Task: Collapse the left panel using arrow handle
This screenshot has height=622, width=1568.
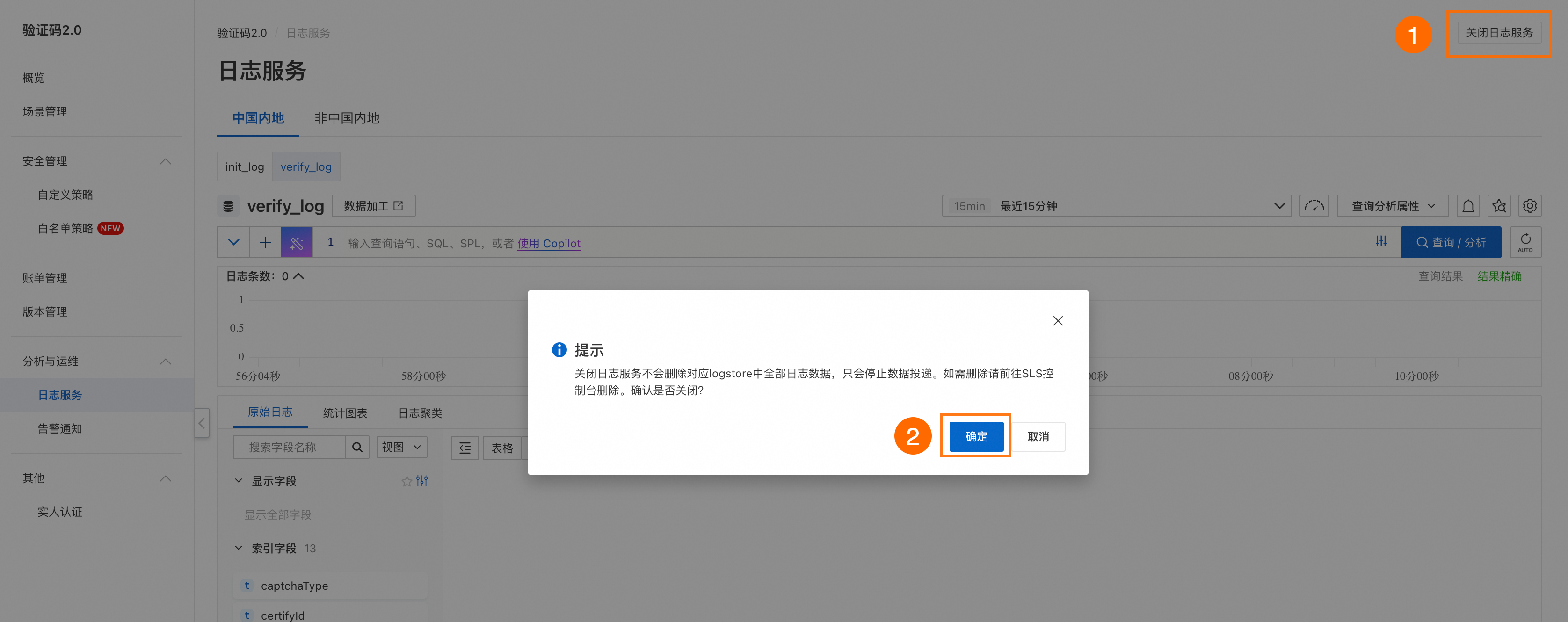Action: coord(202,423)
